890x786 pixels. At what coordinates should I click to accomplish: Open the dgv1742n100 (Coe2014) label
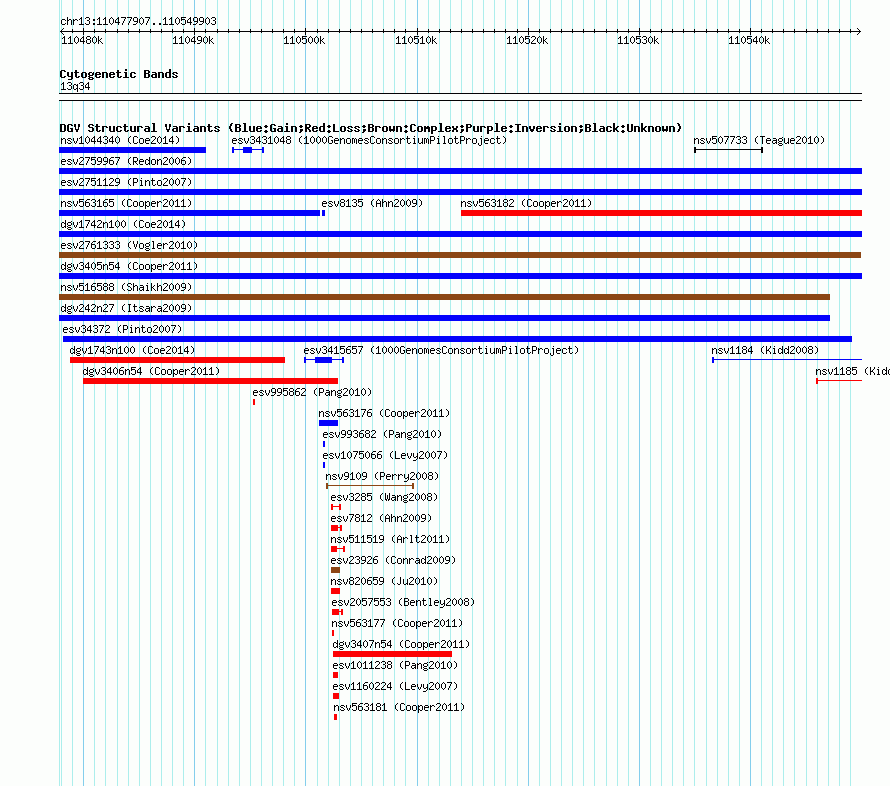[123, 224]
